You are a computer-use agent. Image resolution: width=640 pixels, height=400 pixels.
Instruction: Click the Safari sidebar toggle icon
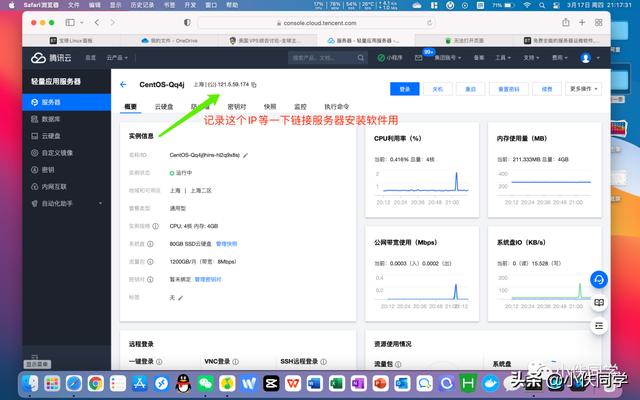(x=70, y=22)
